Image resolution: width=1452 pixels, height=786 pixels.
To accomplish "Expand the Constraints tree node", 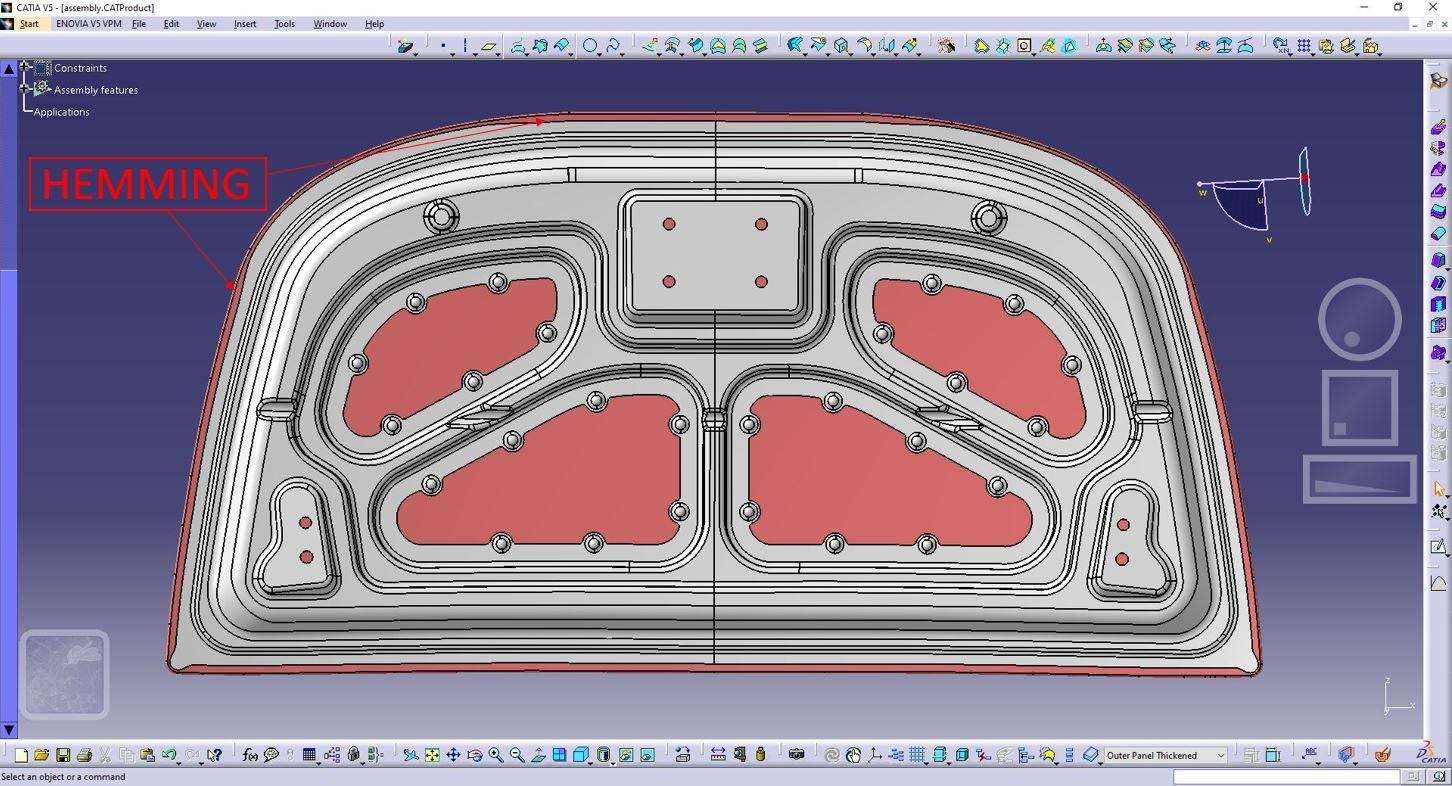I will pyautogui.click(x=25, y=67).
